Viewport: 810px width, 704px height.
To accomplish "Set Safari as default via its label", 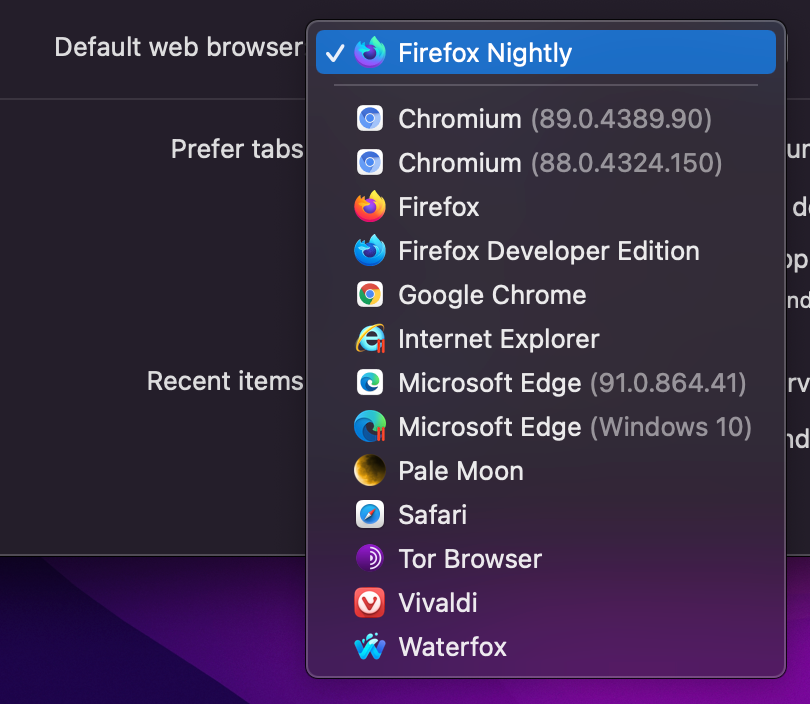I will tap(432, 515).
